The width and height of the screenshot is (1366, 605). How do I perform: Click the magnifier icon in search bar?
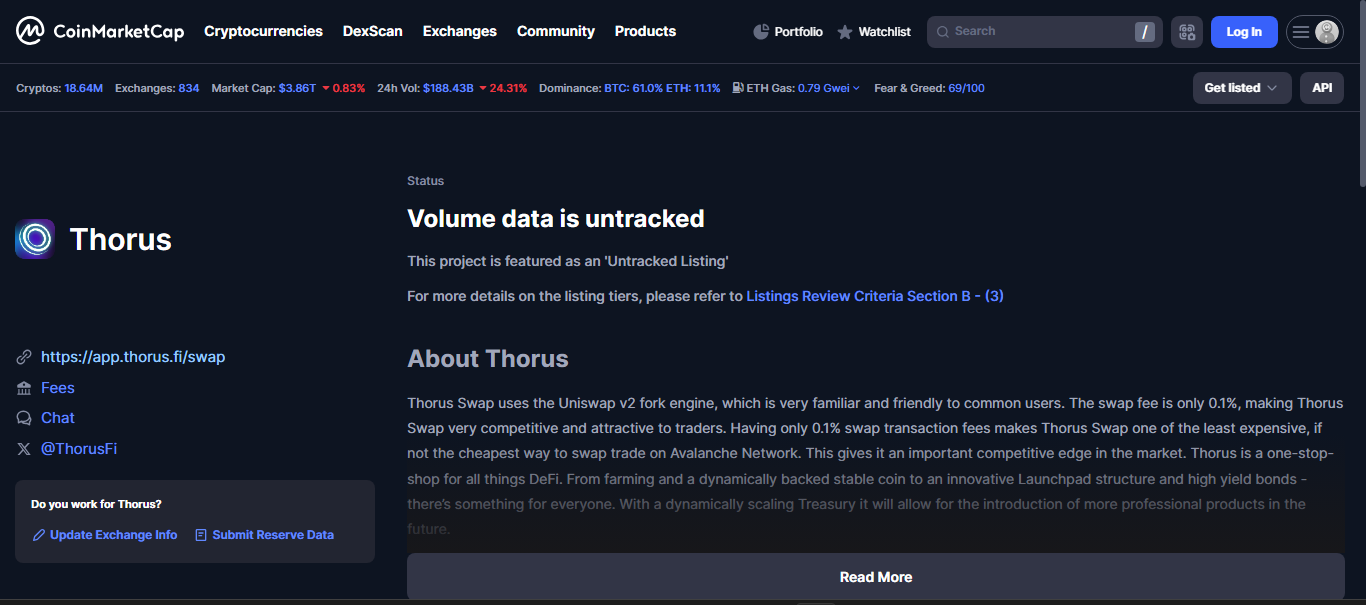(x=943, y=32)
